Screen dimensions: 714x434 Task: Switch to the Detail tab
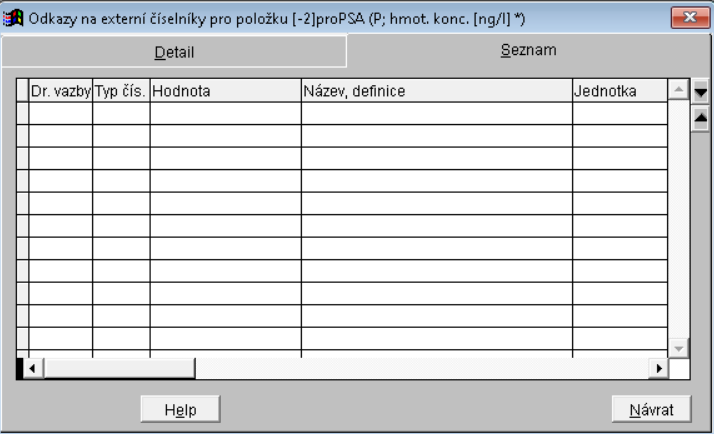click(x=173, y=52)
